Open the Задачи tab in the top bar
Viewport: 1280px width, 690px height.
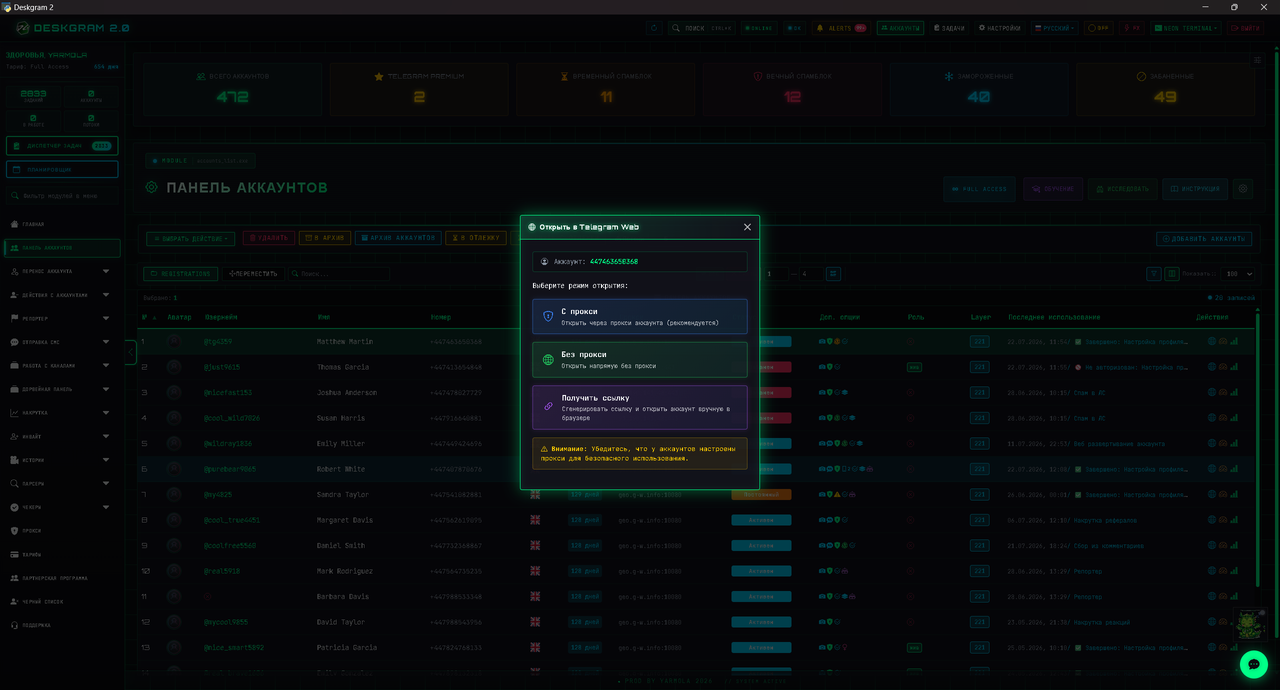(949, 28)
